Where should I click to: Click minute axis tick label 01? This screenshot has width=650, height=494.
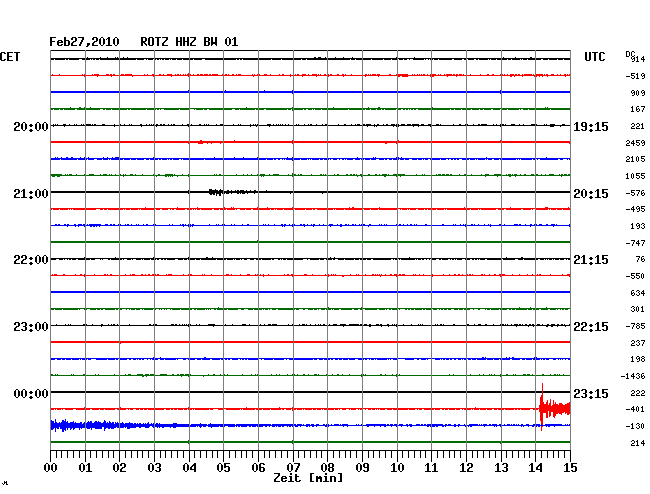pyautogui.click(x=85, y=468)
